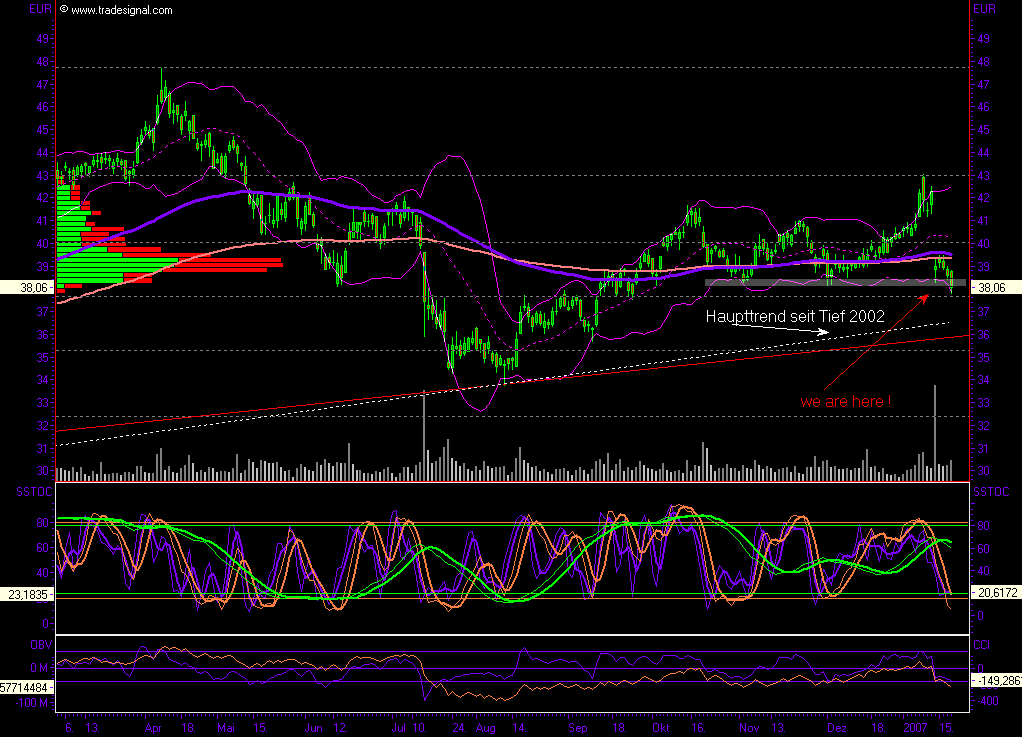Click the largest red volume profile bar
This screenshot has height=737, width=1022.
tap(230, 263)
